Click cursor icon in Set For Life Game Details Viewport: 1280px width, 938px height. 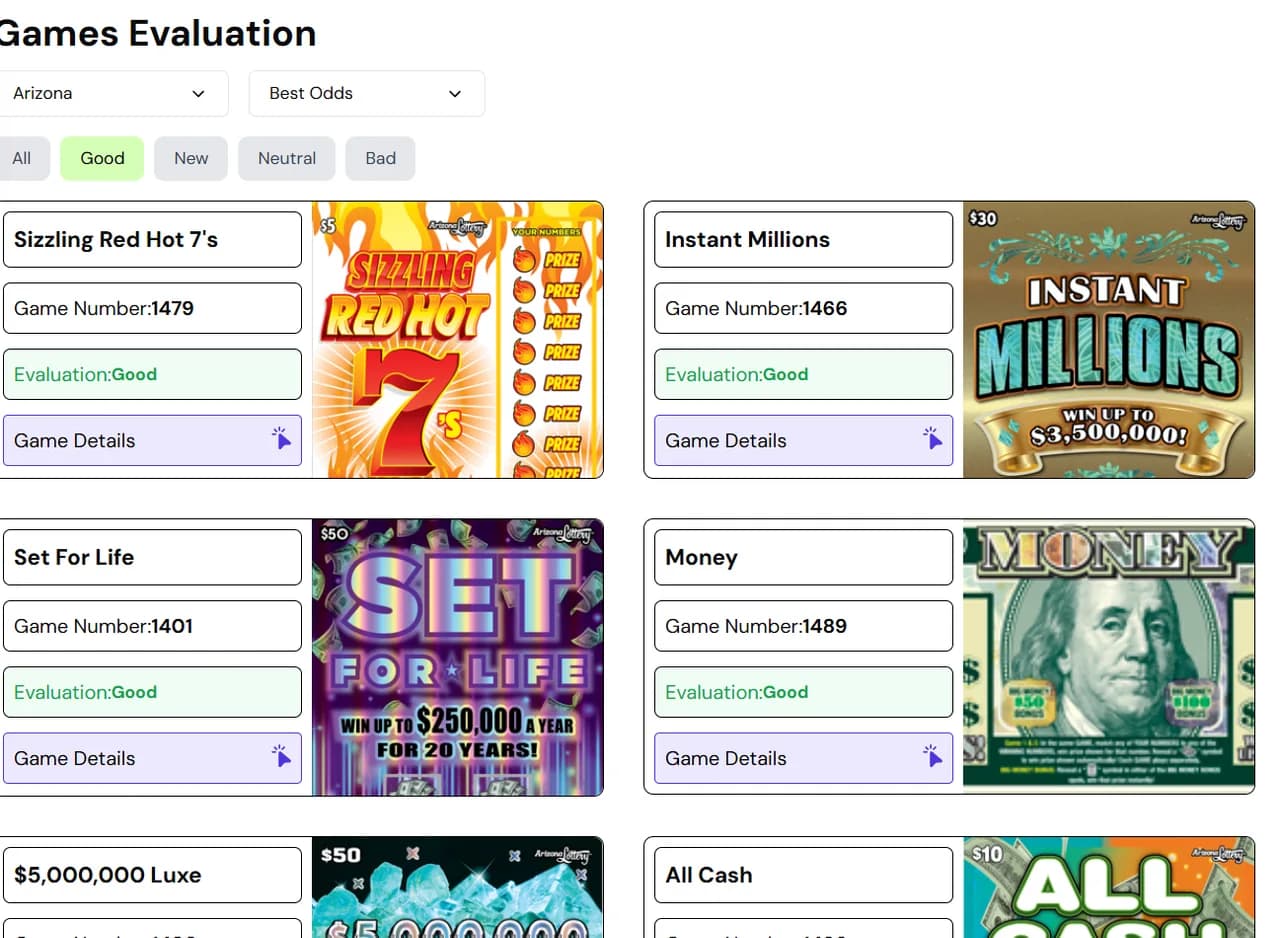click(281, 757)
